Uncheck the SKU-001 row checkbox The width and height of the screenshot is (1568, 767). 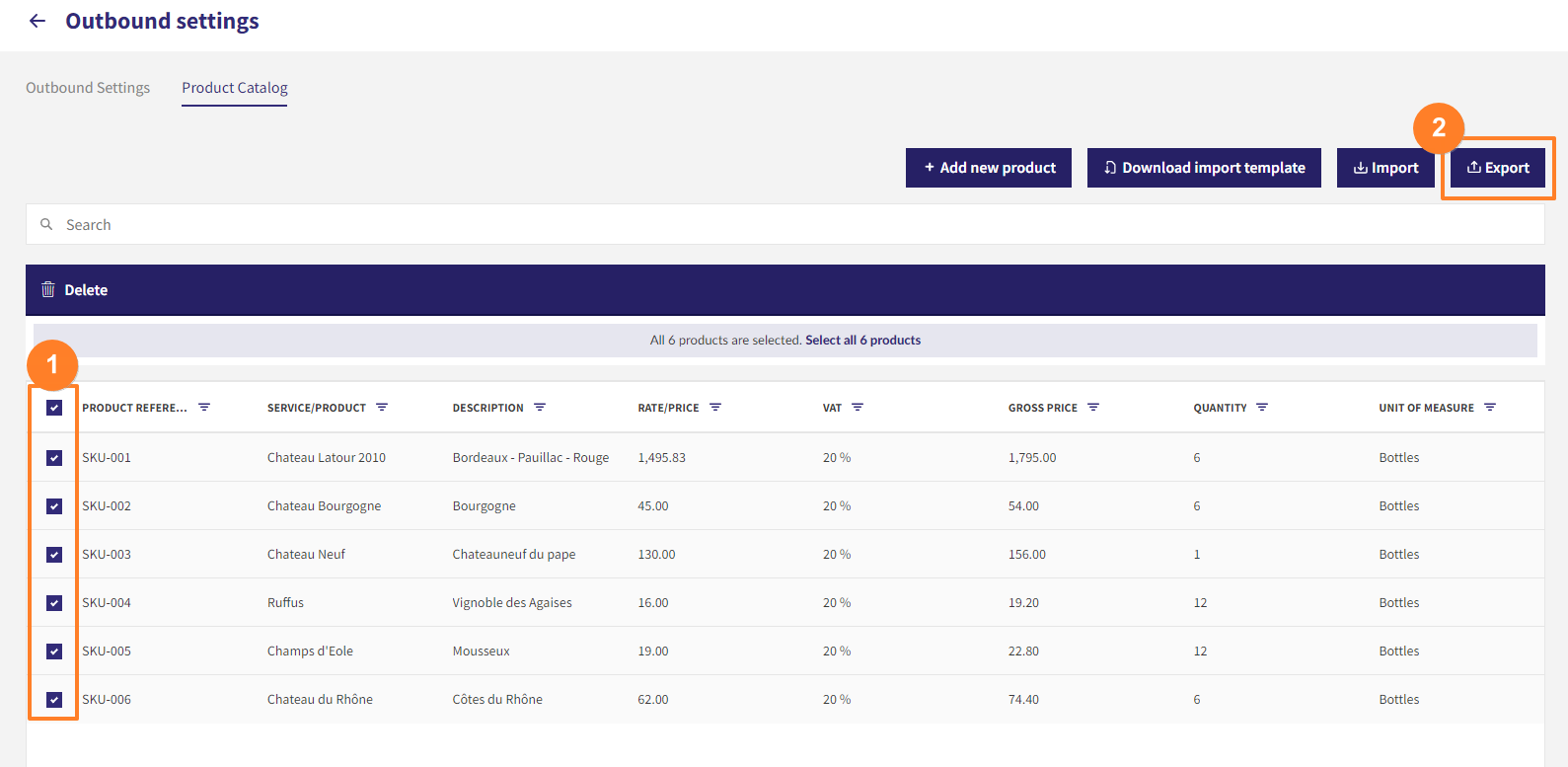coord(54,458)
